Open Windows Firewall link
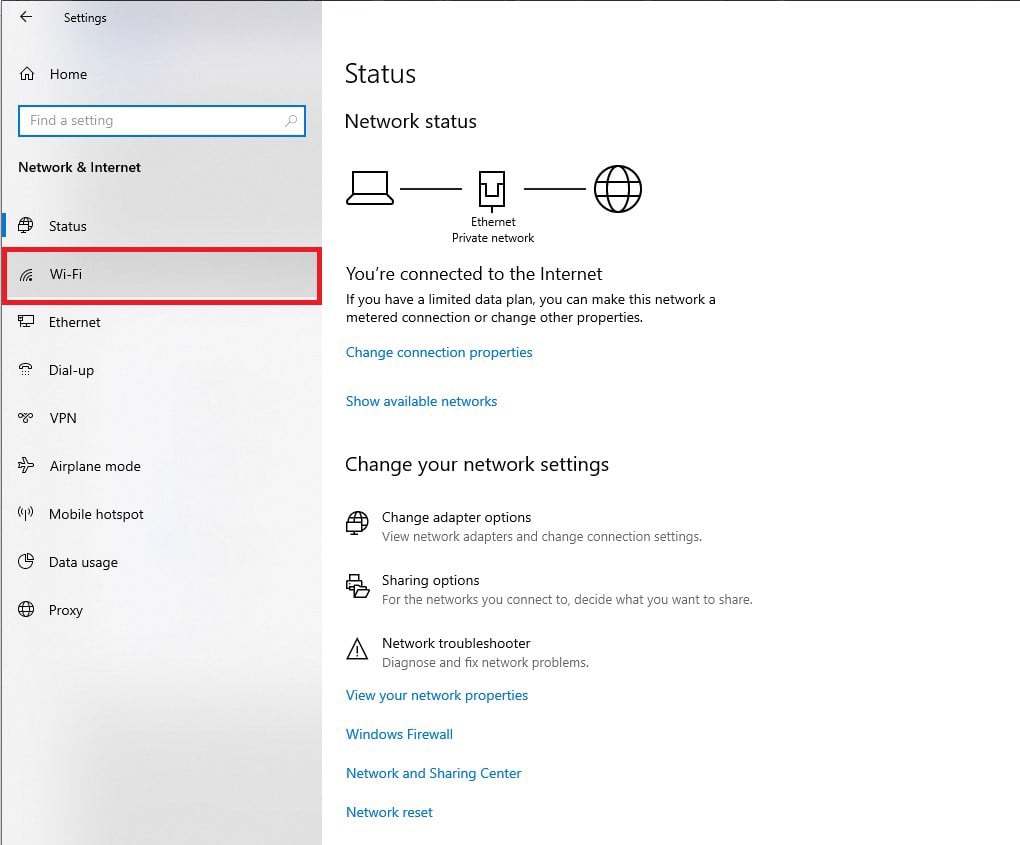 click(x=399, y=734)
